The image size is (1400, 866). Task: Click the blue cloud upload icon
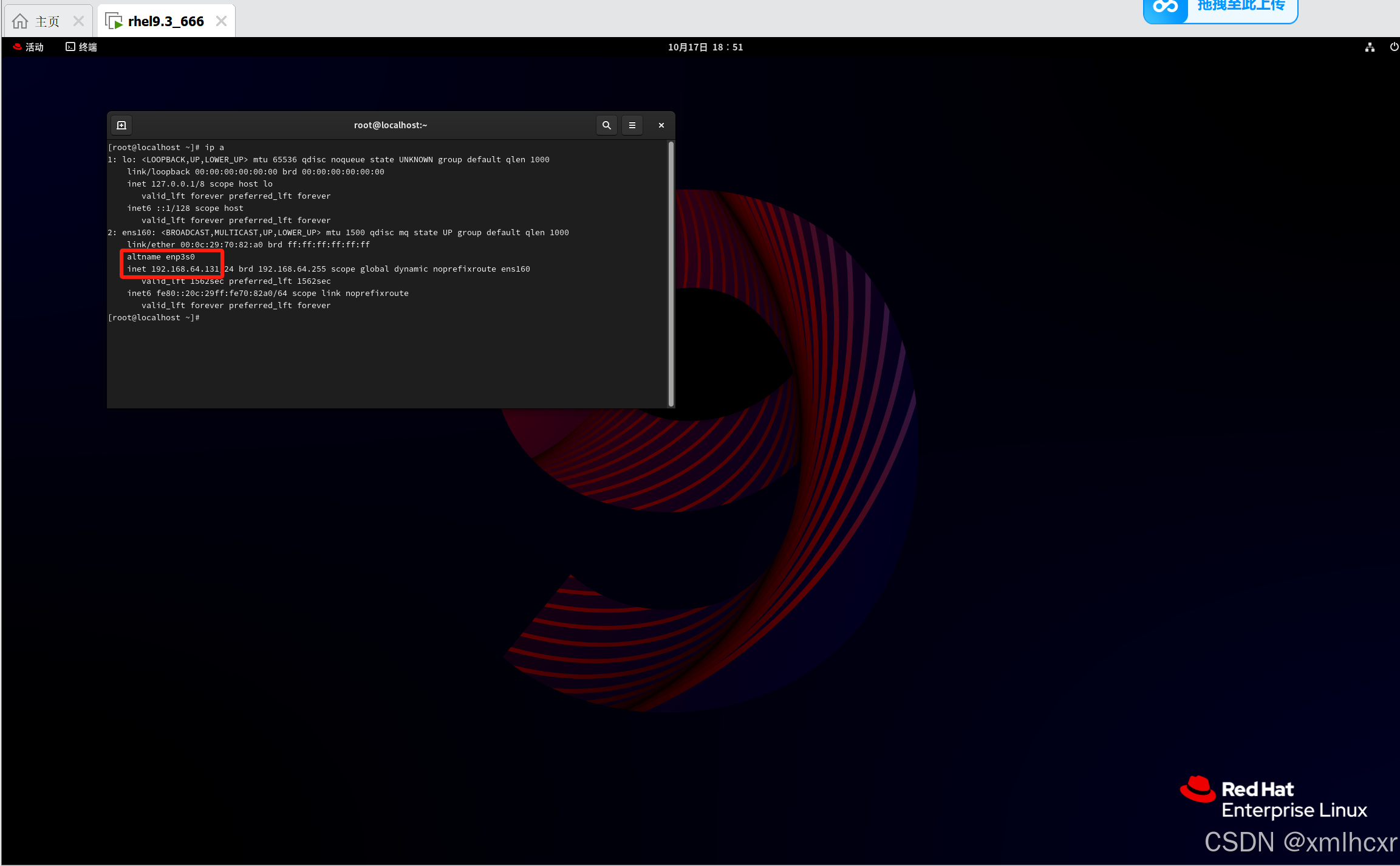click(1165, 9)
